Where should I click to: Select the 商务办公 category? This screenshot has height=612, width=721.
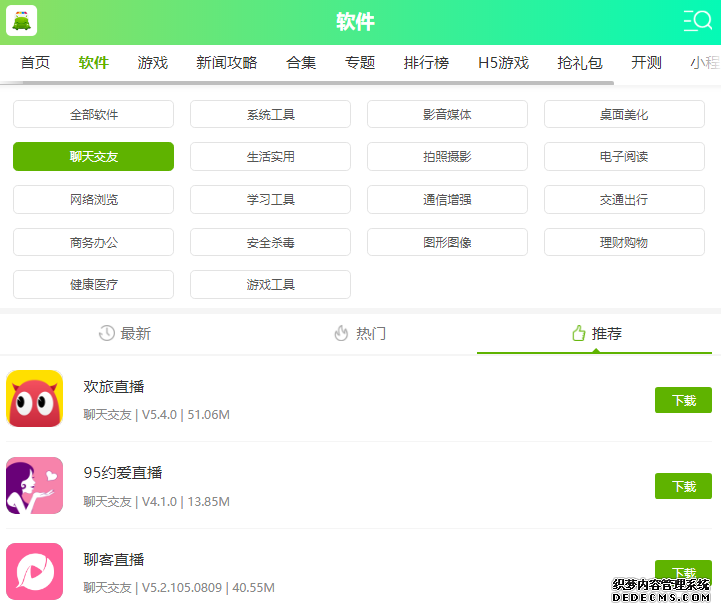point(93,242)
